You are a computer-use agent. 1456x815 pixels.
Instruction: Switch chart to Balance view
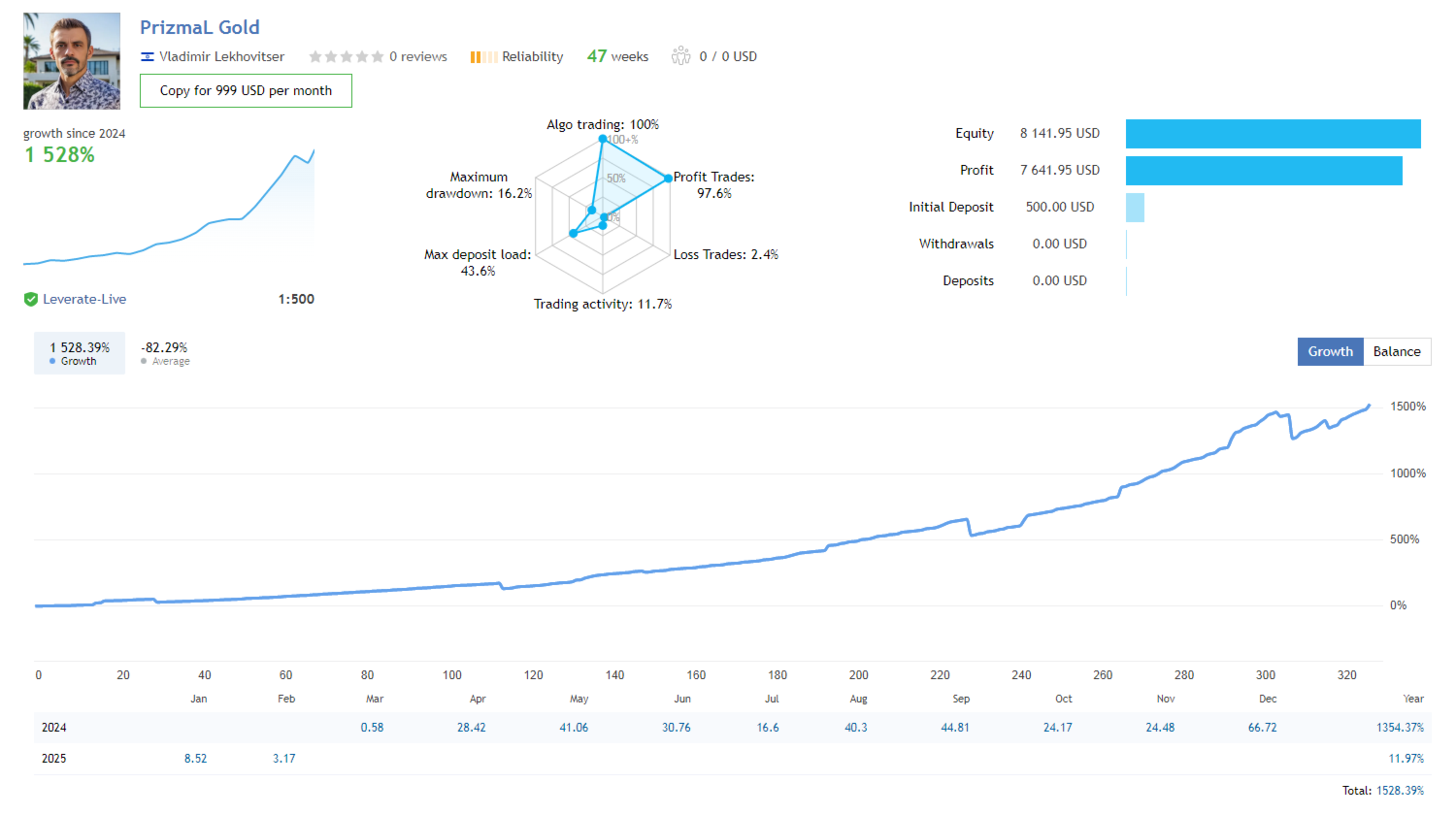1397,351
